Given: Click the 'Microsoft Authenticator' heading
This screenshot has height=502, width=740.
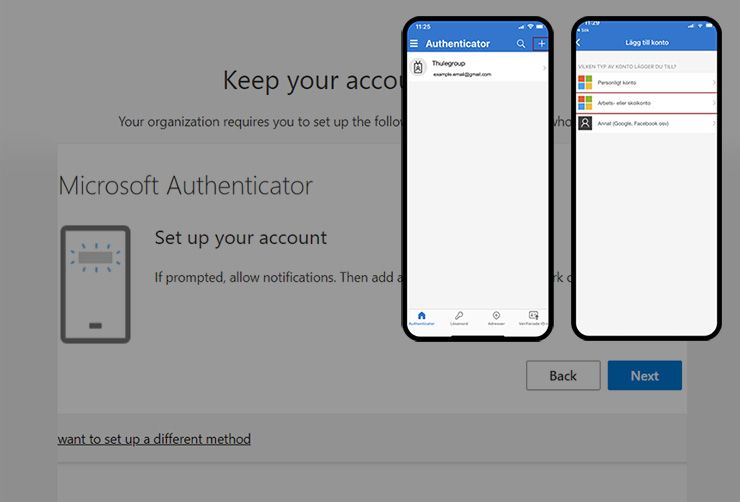Looking at the screenshot, I should click(x=185, y=185).
